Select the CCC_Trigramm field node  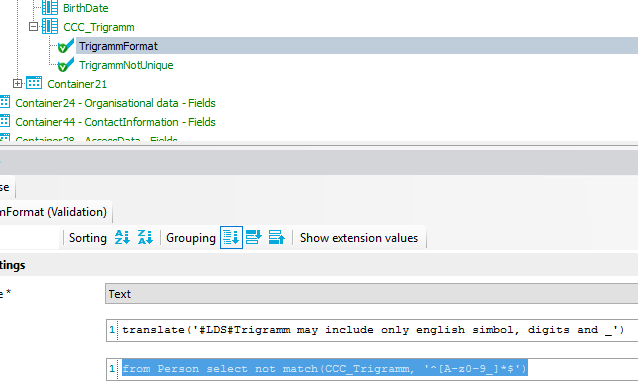tap(98, 27)
